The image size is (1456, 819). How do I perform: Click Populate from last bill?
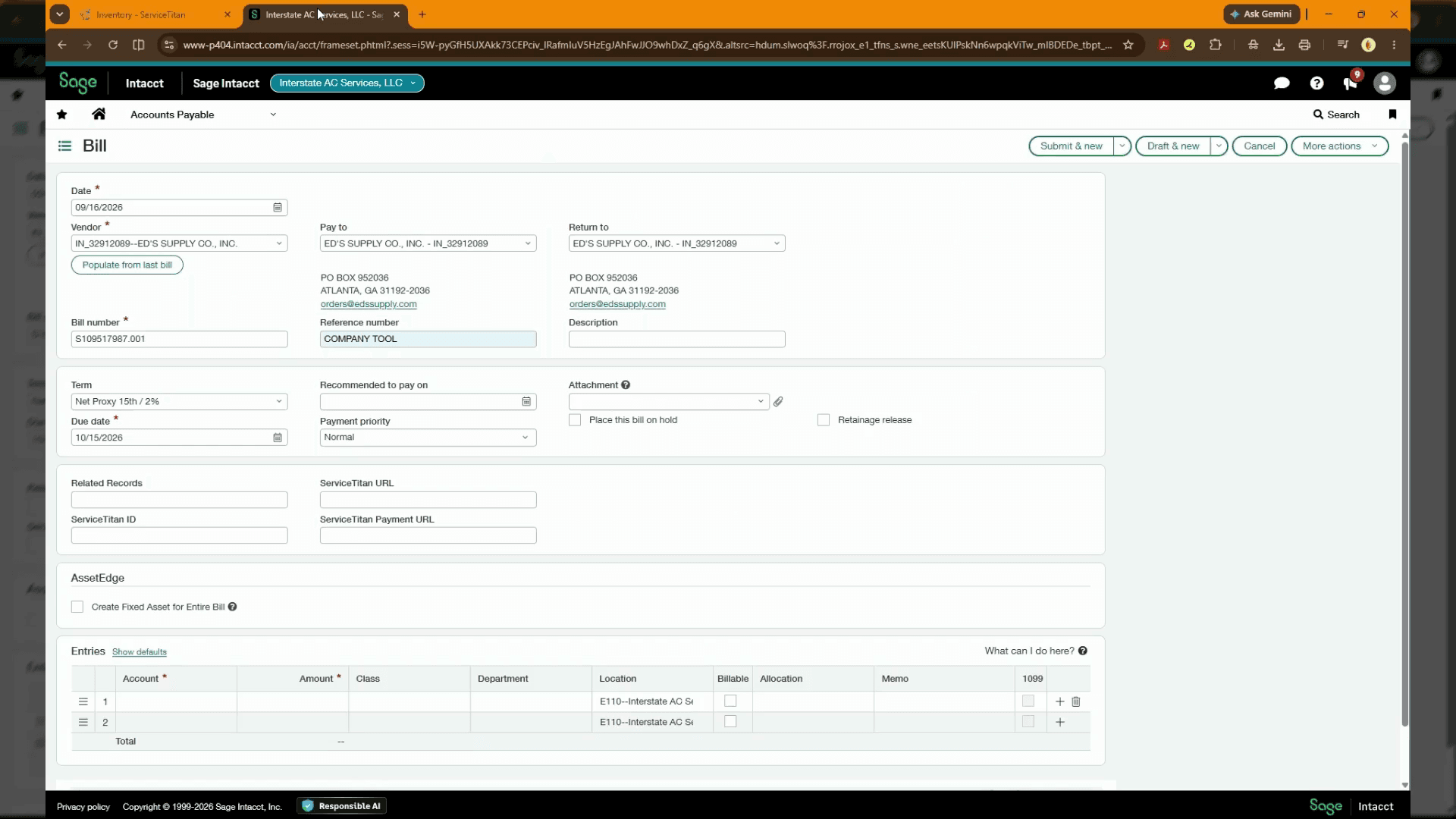coord(127,265)
